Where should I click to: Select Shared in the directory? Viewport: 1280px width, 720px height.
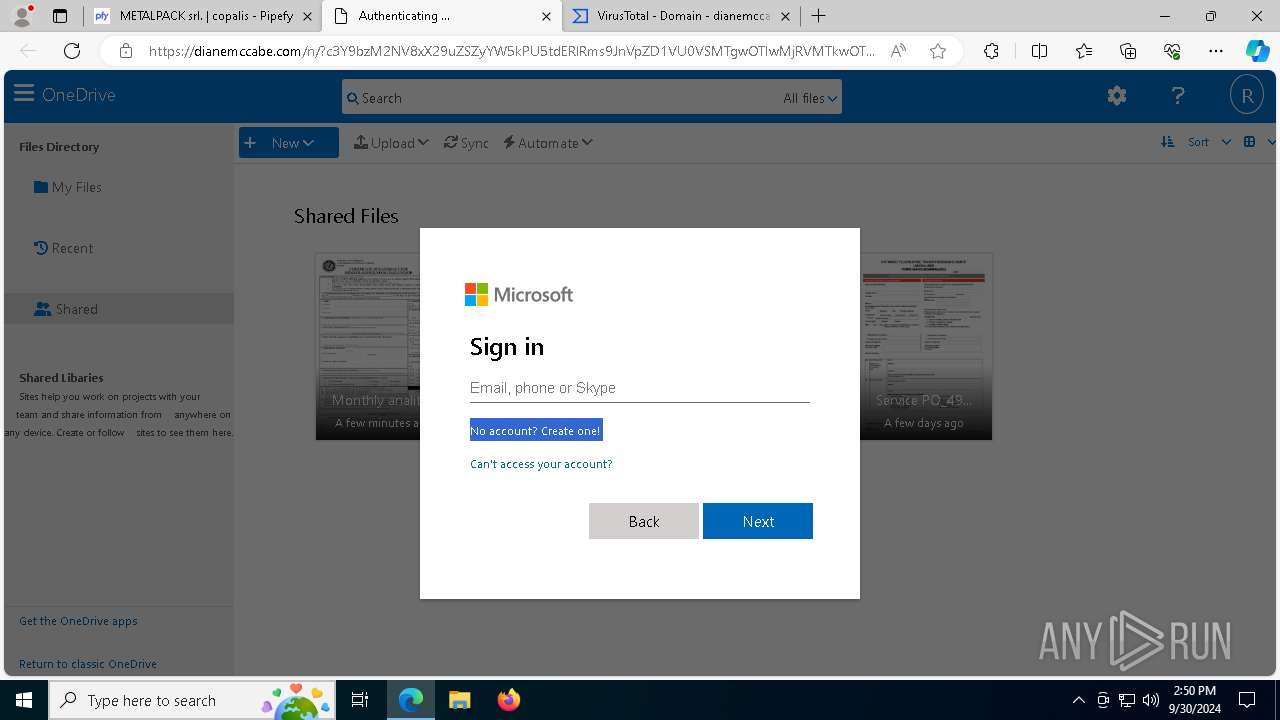(118, 309)
